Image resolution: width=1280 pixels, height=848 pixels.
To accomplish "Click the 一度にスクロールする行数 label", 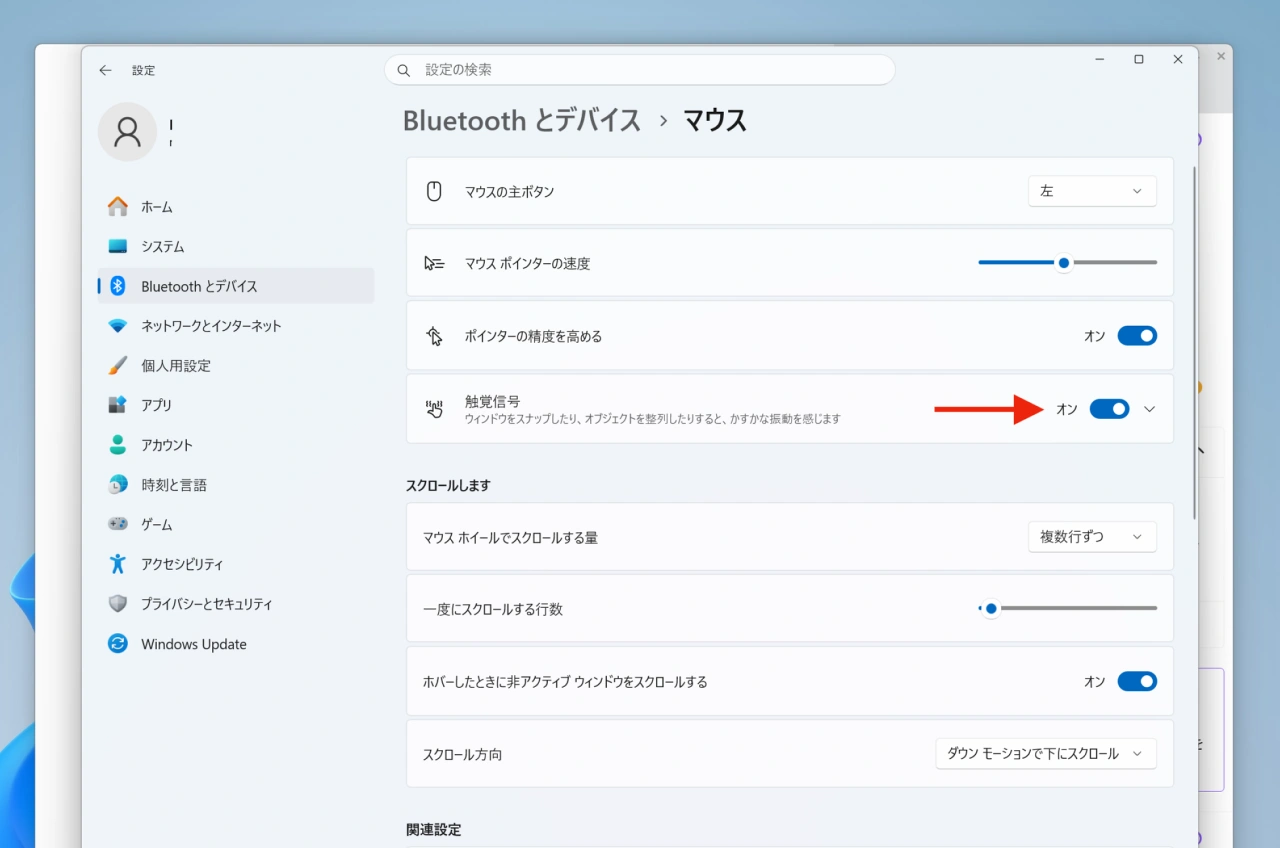I will [x=493, y=609].
